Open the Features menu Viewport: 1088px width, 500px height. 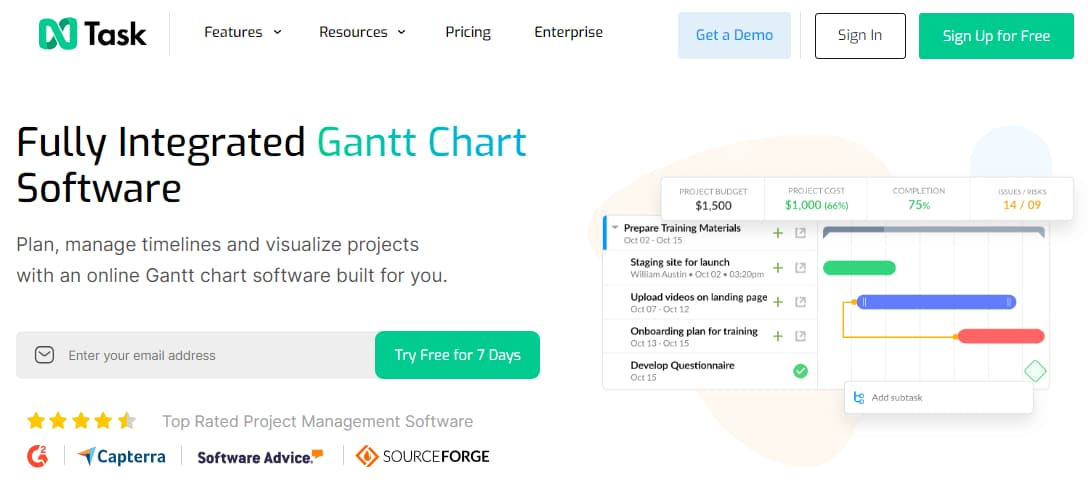[233, 32]
